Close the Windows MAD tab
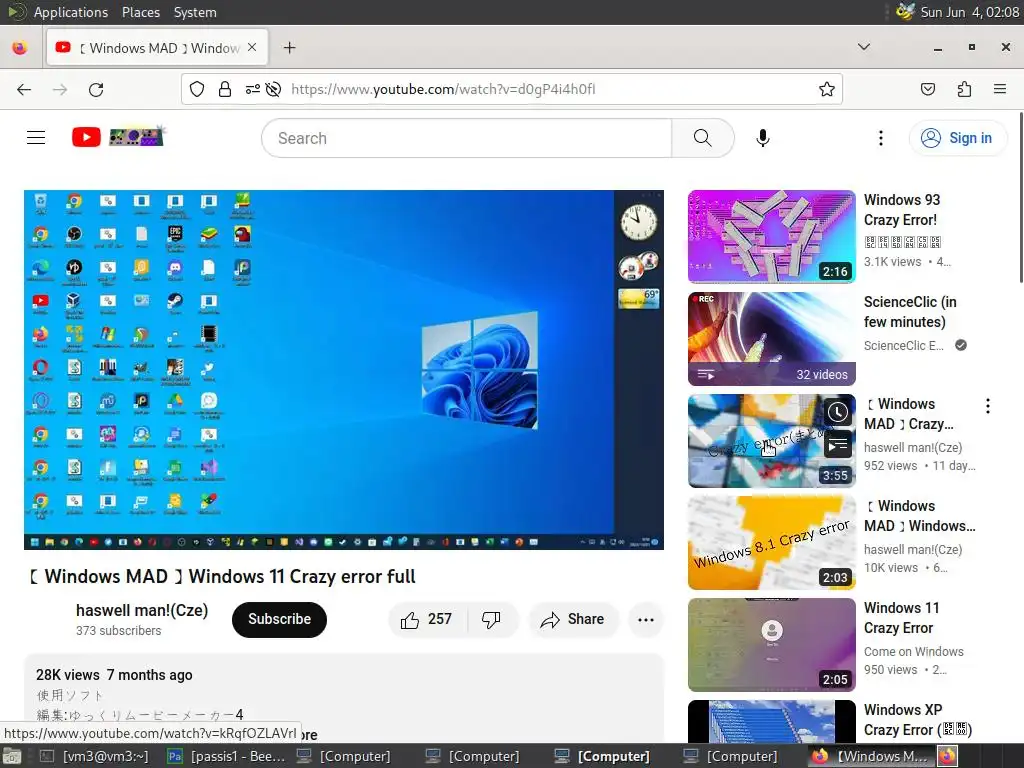 (x=252, y=48)
